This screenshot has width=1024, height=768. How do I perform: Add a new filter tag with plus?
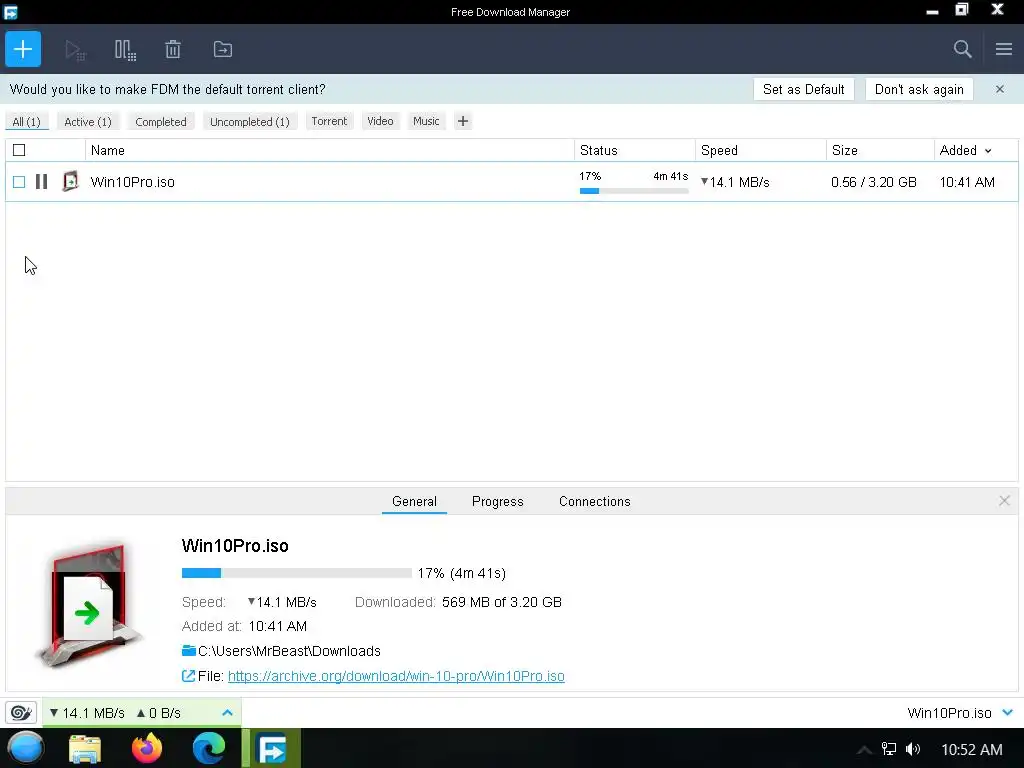click(462, 121)
